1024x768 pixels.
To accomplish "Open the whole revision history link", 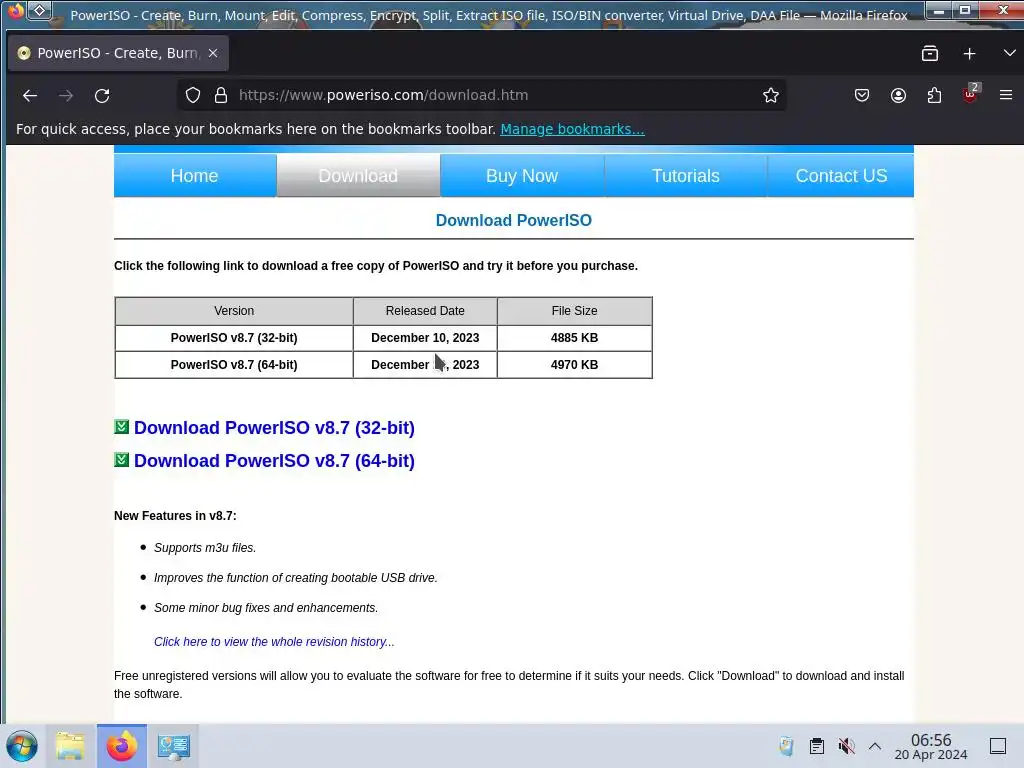I will click(274, 642).
